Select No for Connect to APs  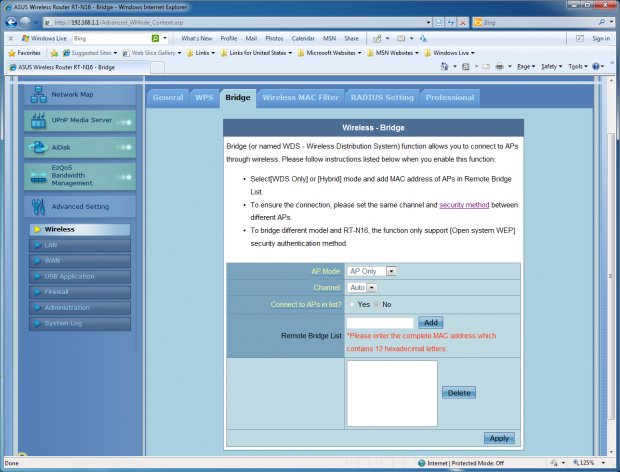coord(376,304)
